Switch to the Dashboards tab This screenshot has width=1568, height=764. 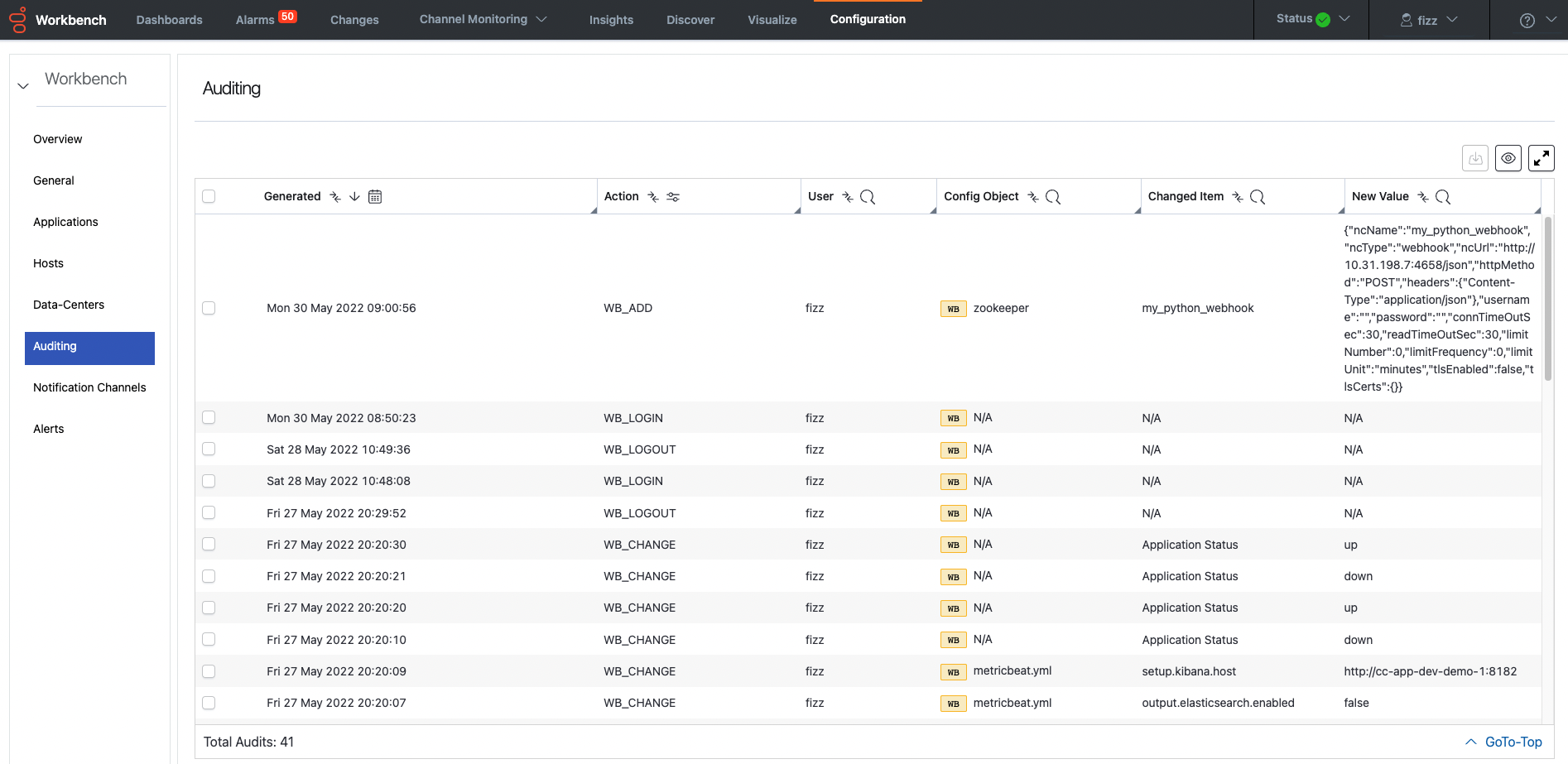169,19
